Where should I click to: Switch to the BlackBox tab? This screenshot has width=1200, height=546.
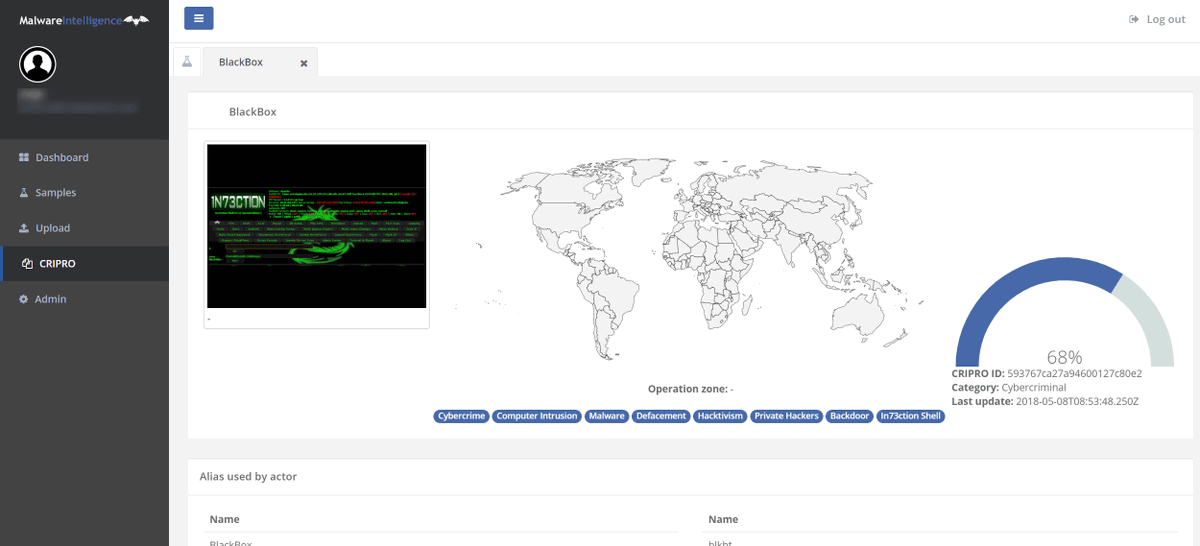[x=241, y=62]
